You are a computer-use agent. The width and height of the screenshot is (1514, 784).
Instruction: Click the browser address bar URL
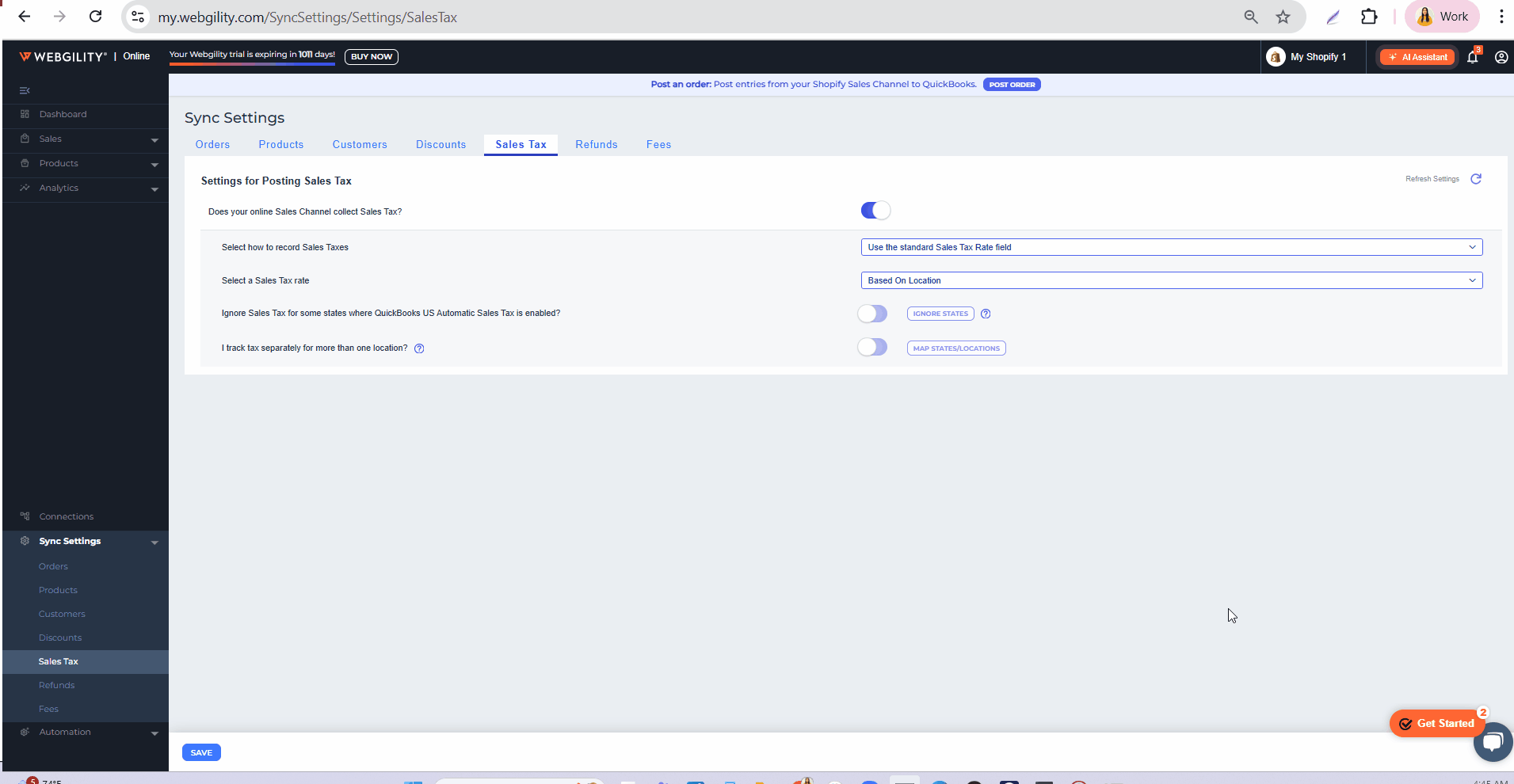click(x=307, y=17)
